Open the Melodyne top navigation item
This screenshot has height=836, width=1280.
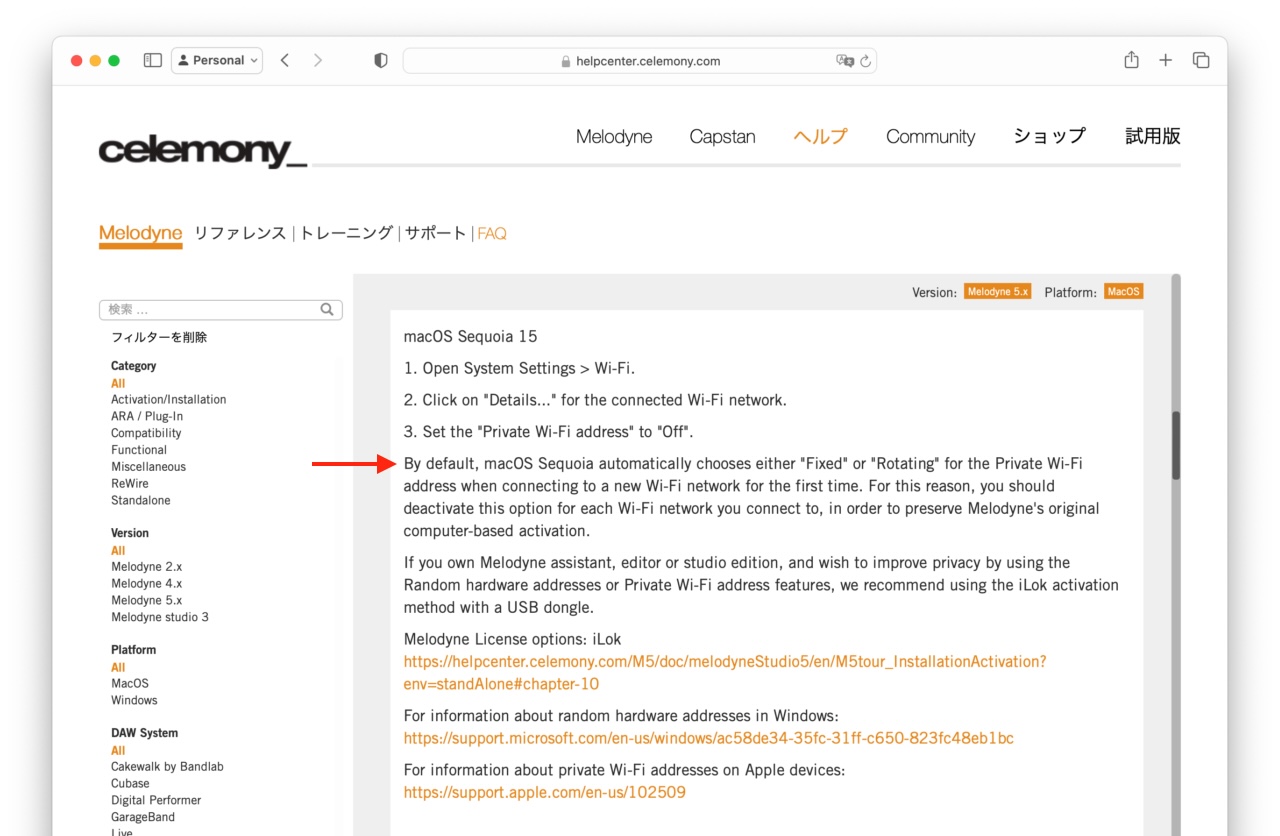[x=614, y=137]
